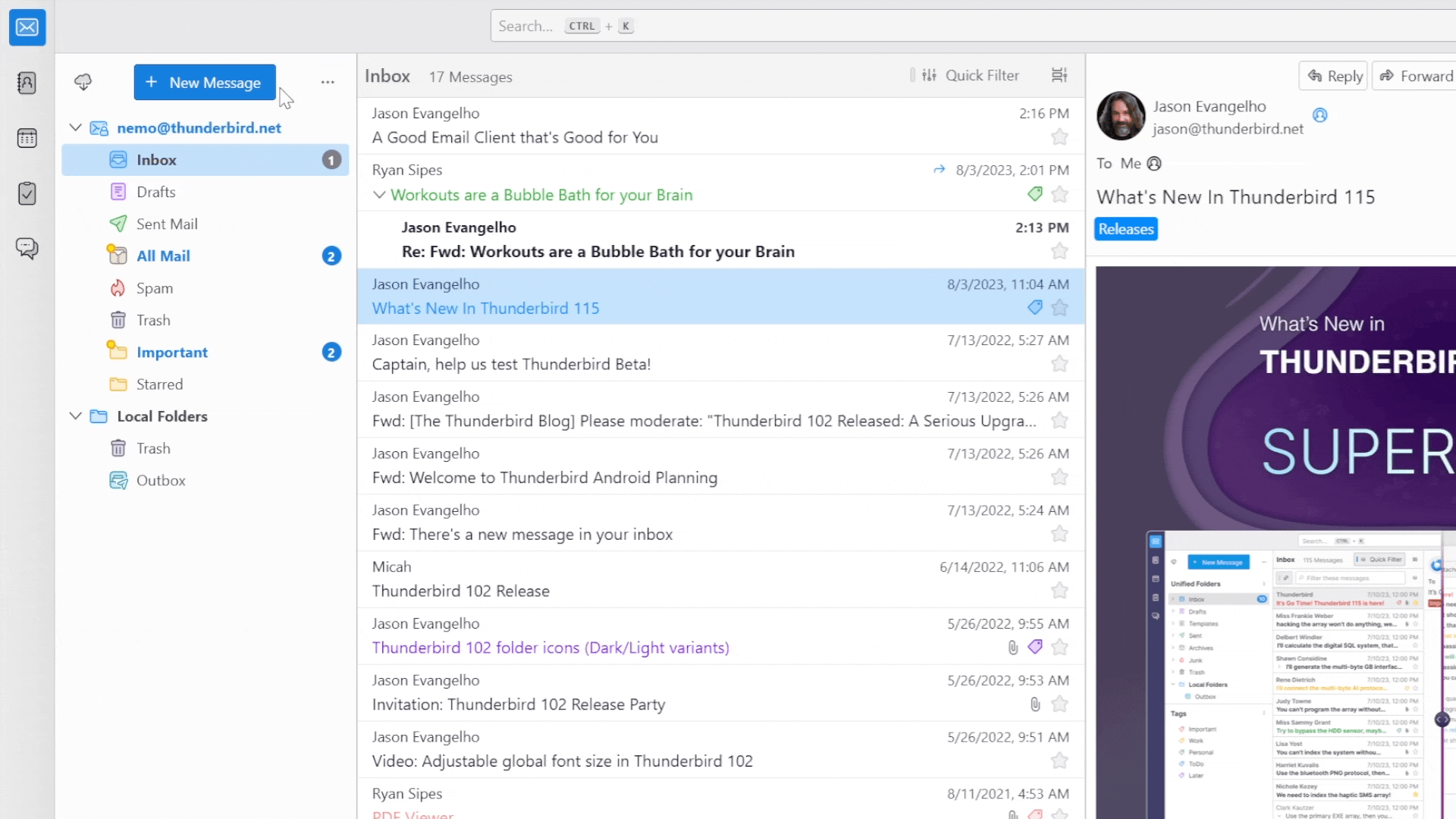Viewport: 1456px width, 819px height.
Task: Click the Get Messages cloud icon
Action: (x=83, y=82)
